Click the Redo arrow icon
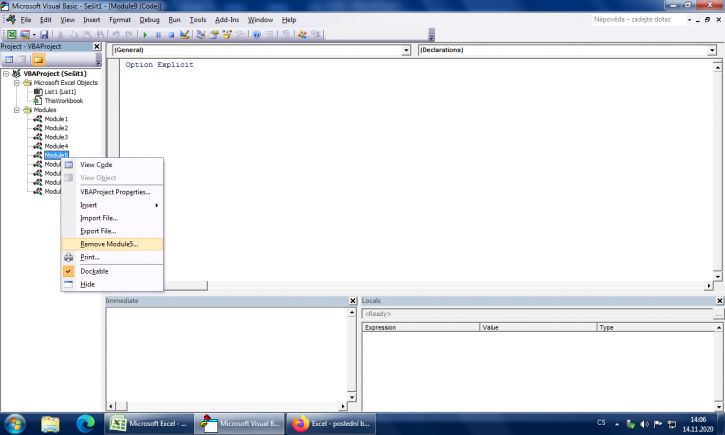 129,34
